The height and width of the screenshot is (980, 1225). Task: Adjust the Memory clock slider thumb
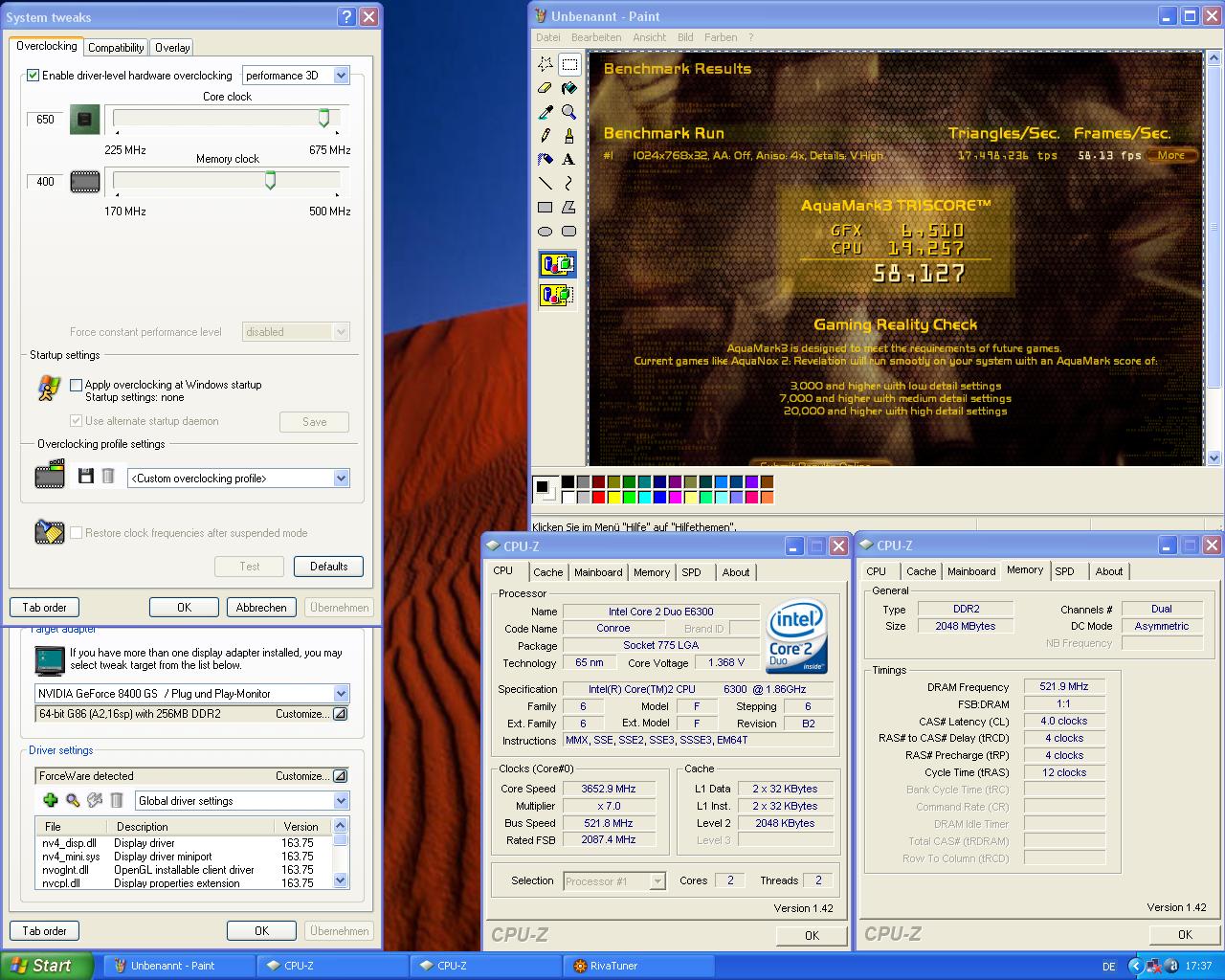(x=270, y=180)
